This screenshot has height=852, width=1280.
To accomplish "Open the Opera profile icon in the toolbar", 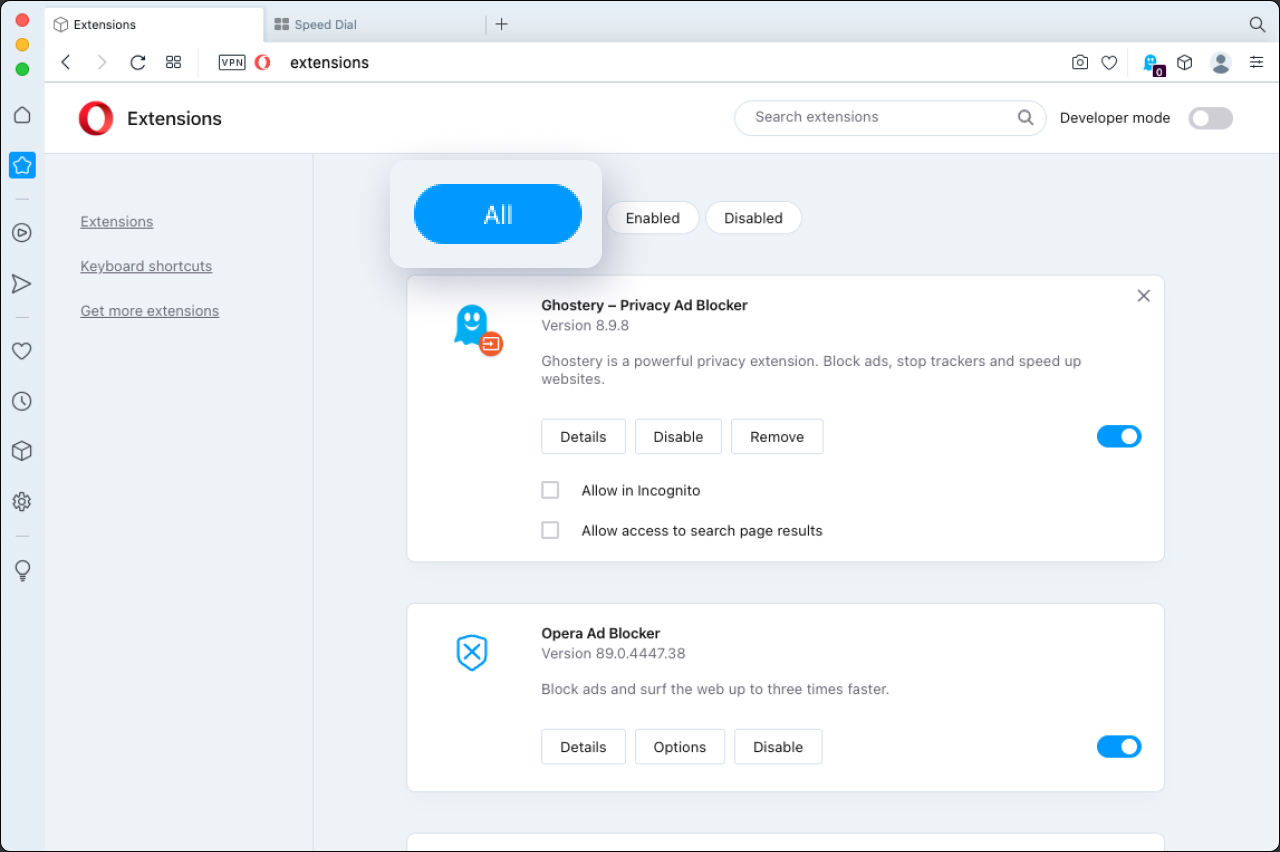I will pyautogui.click(x=1221, y=62).
